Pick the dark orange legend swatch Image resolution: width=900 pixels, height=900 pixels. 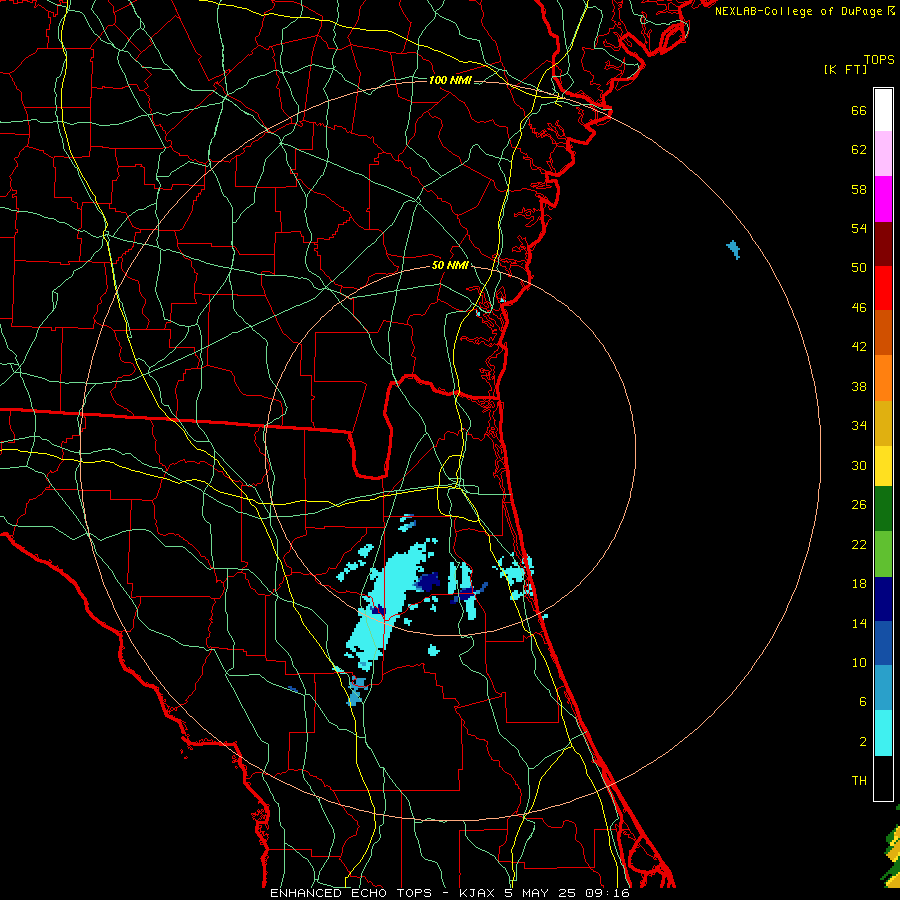pos(883,332)
